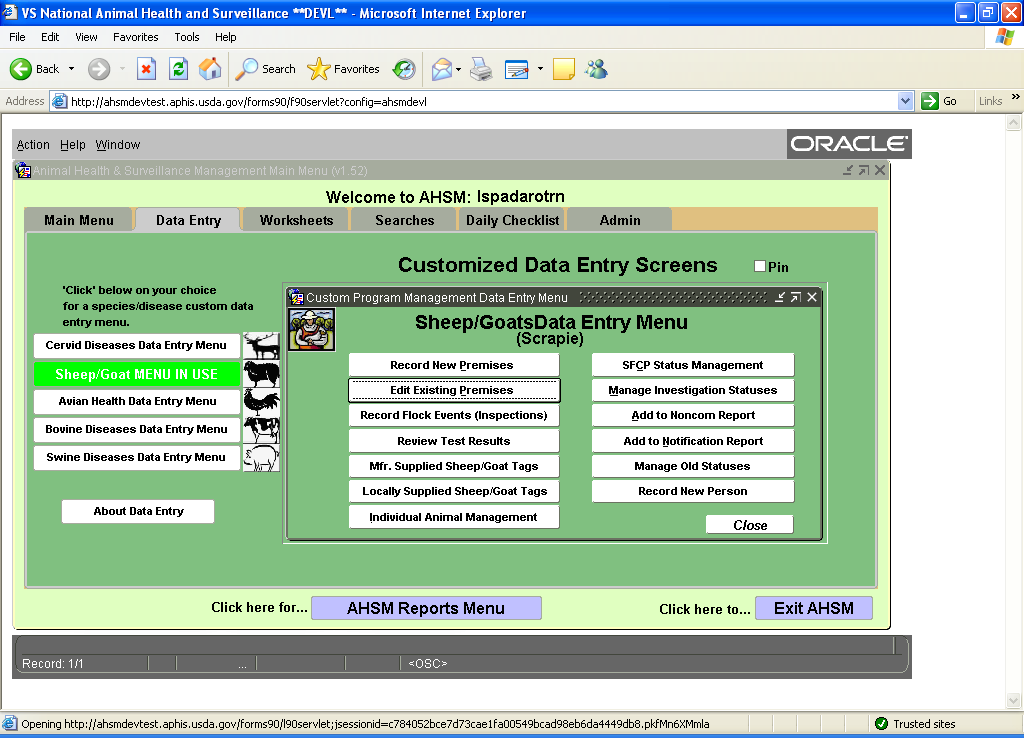Click the deer icon beside Cervid Diseases
This screenshot has height=738, width=1024.
tap(261, 346)
